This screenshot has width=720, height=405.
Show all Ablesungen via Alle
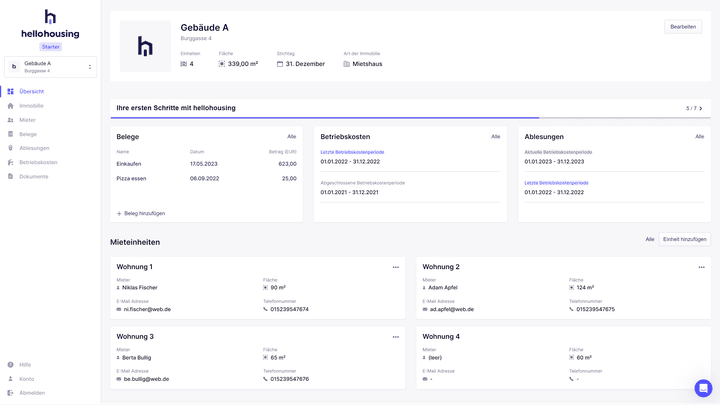pyautogui.click(x=699, y=136)
